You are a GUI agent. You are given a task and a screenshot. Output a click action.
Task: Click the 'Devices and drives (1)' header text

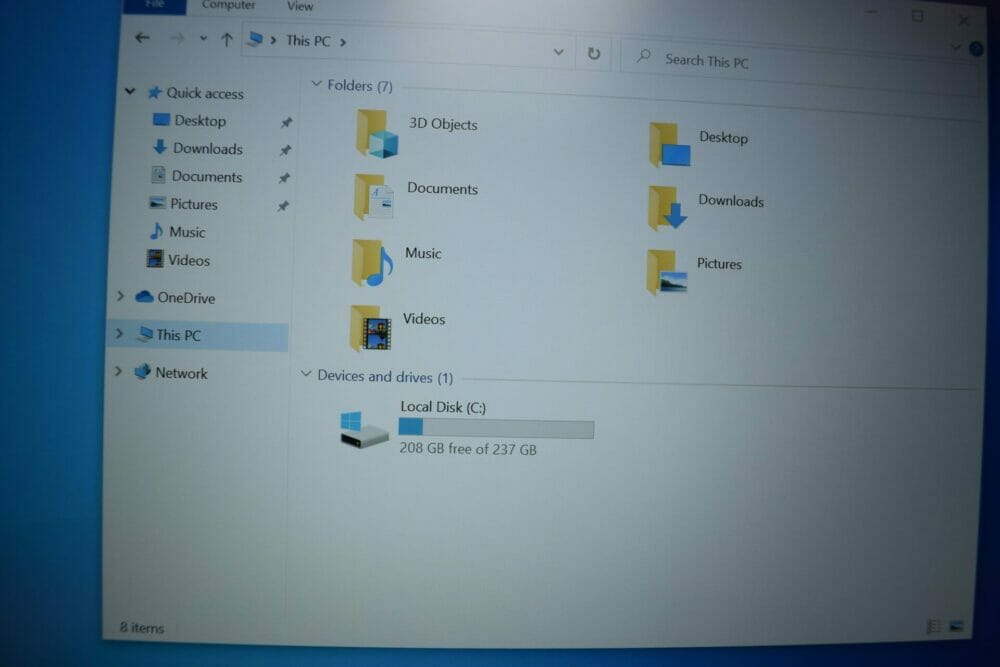click(385, 376)
